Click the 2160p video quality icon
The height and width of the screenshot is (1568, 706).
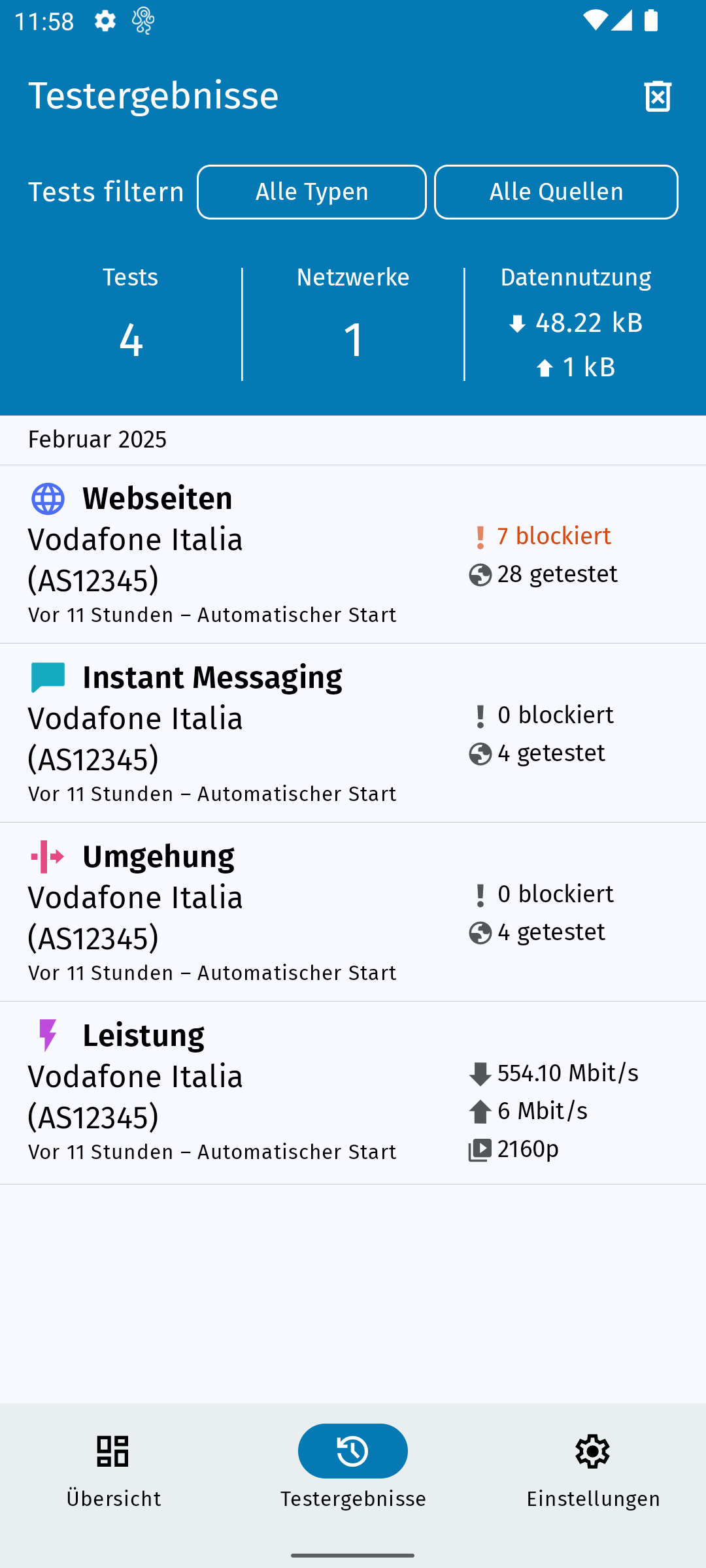pos(480,1150)
